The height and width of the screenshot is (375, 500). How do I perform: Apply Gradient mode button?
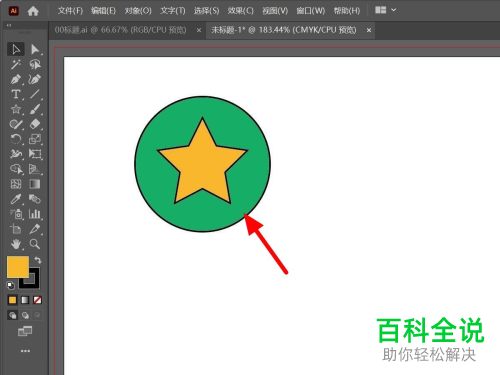(25, 300)
